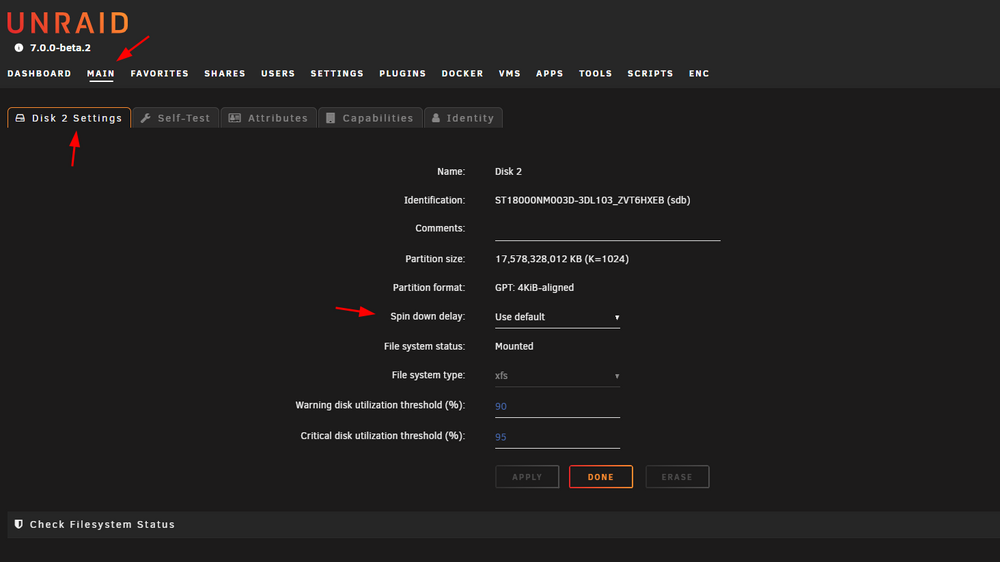Open the Settings menu
Viewport: 1000px width, 562px height.
click(x=337, y=73)
